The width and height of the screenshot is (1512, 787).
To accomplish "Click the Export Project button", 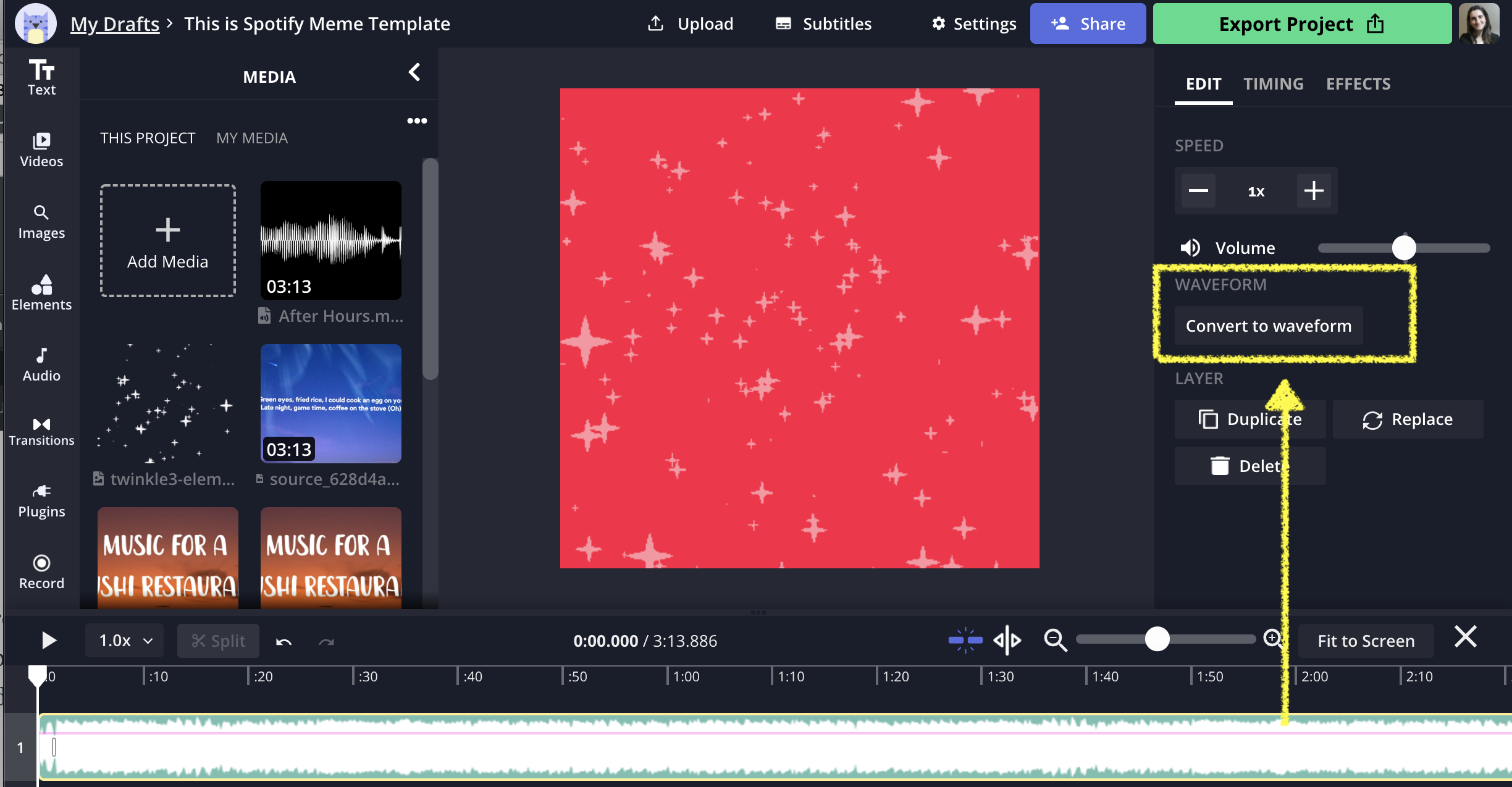I will coord(1301,23).
